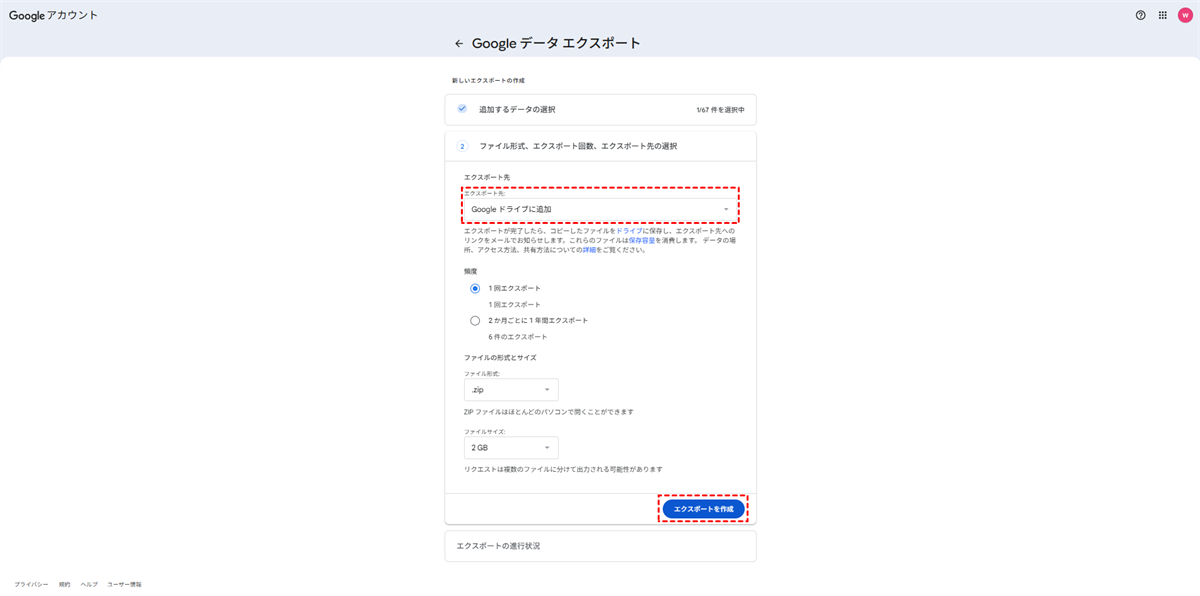Click the step 2 number badge
Image resolution: width=1200 pixels, height=596 pixels.
(462, 146)
